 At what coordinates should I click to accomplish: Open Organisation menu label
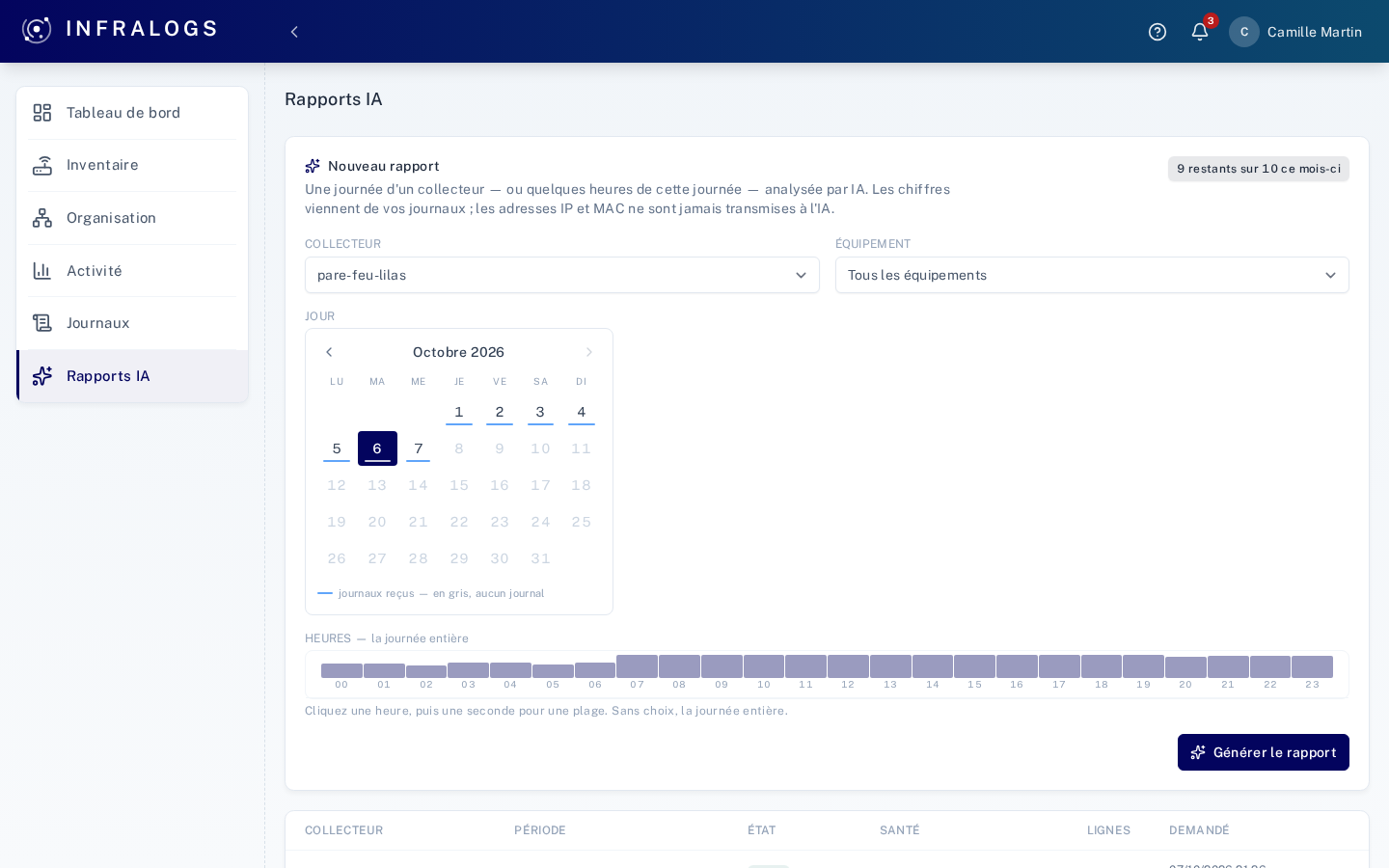111,218
